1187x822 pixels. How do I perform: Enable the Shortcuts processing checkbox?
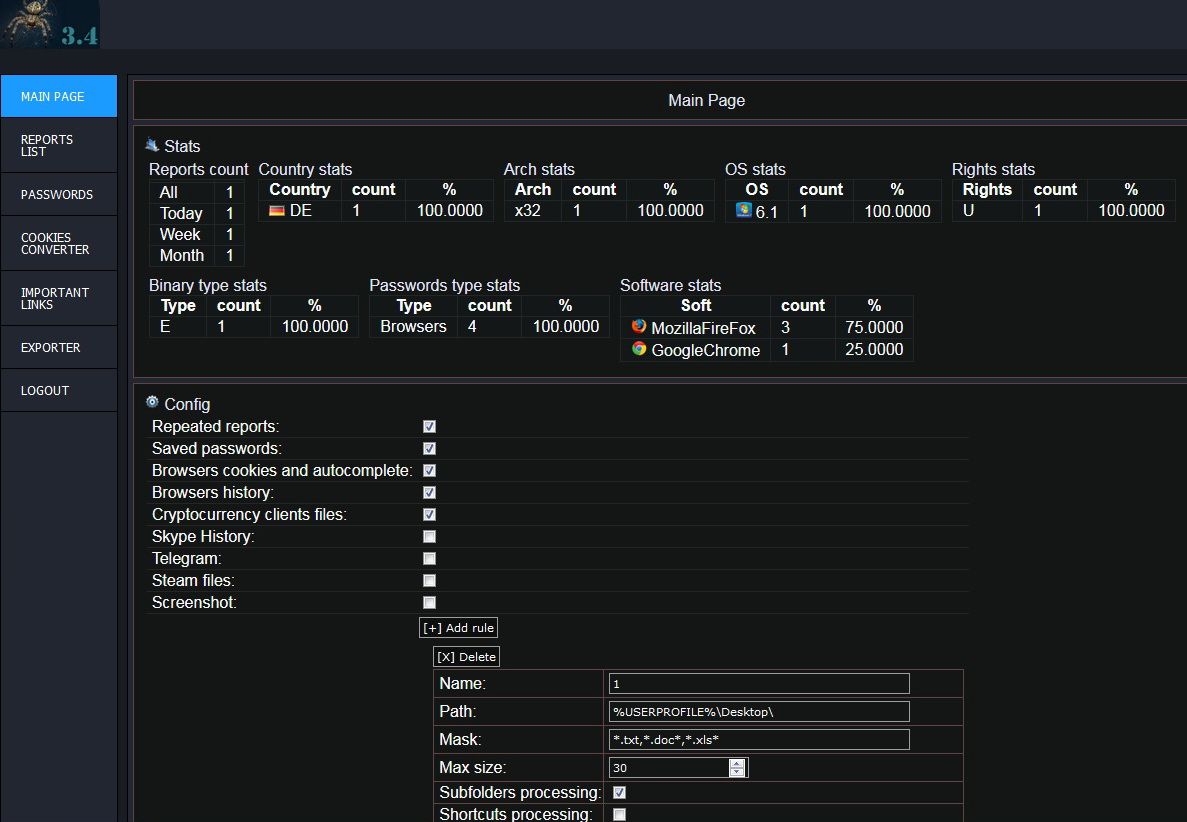click(619, 814)
